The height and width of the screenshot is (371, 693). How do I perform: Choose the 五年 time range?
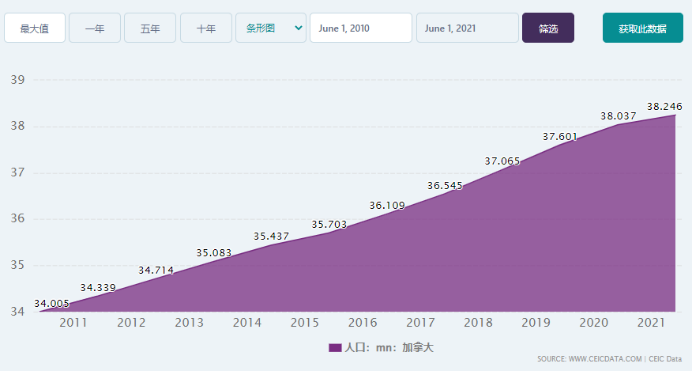[150, 28]
